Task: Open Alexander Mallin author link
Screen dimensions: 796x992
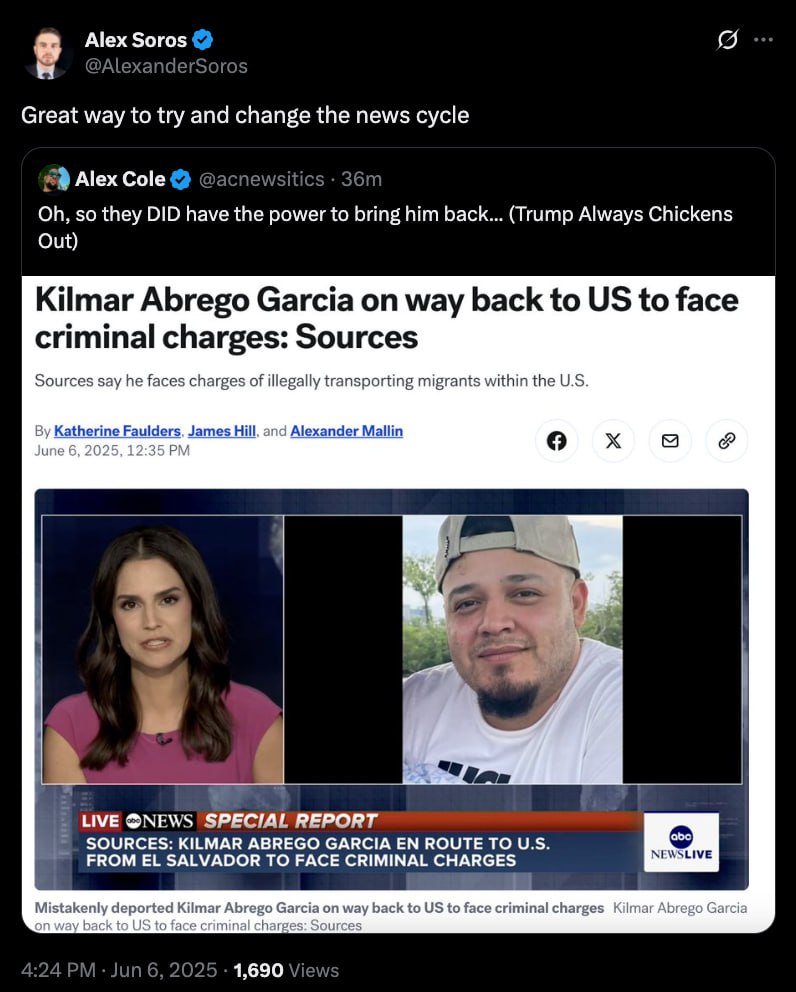Action: [346, 431]
